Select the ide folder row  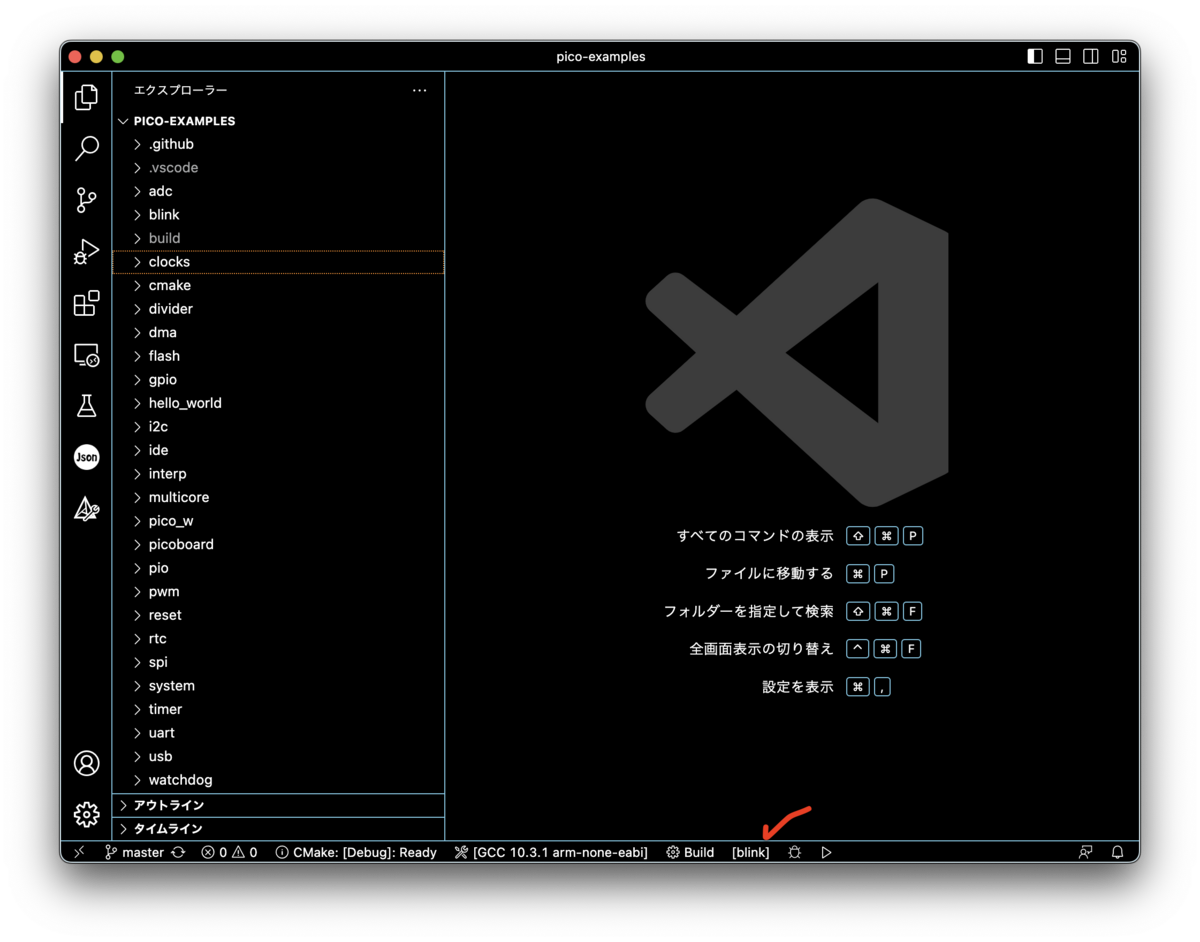tap(278, 450)
